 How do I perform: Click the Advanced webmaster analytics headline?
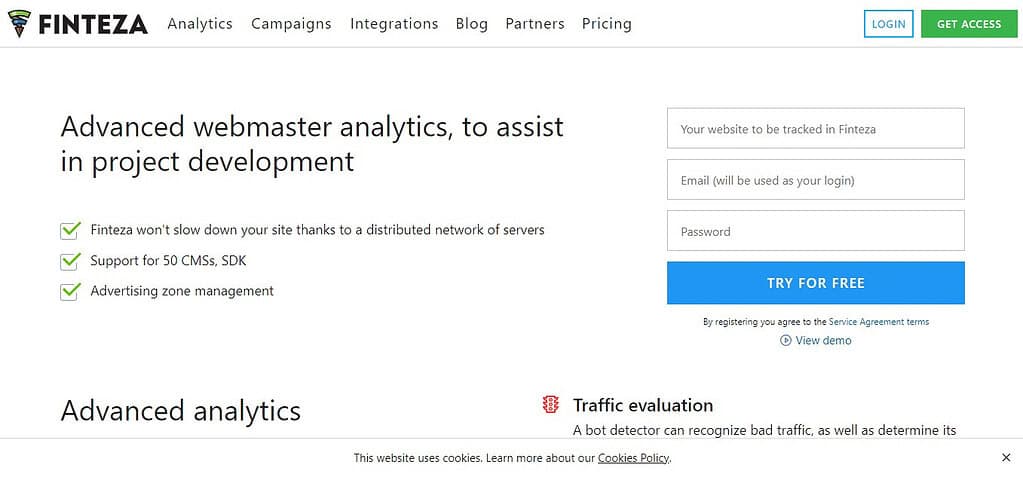pos(312,144)
